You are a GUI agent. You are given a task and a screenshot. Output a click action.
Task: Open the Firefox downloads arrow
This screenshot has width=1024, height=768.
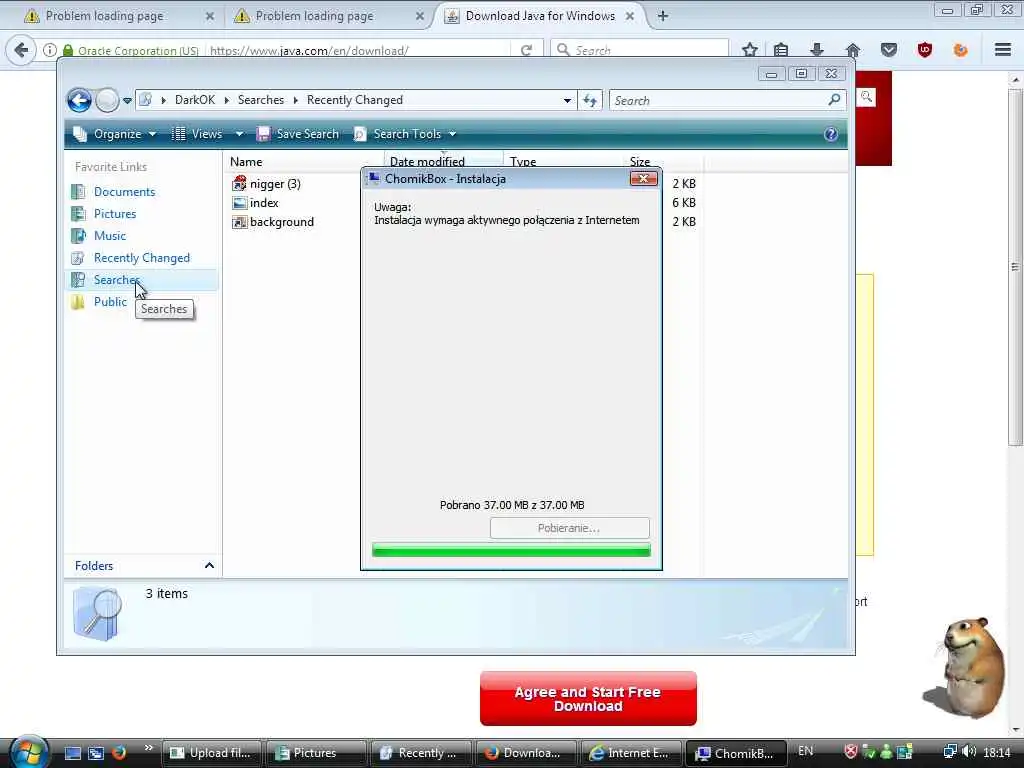point(816,50)
